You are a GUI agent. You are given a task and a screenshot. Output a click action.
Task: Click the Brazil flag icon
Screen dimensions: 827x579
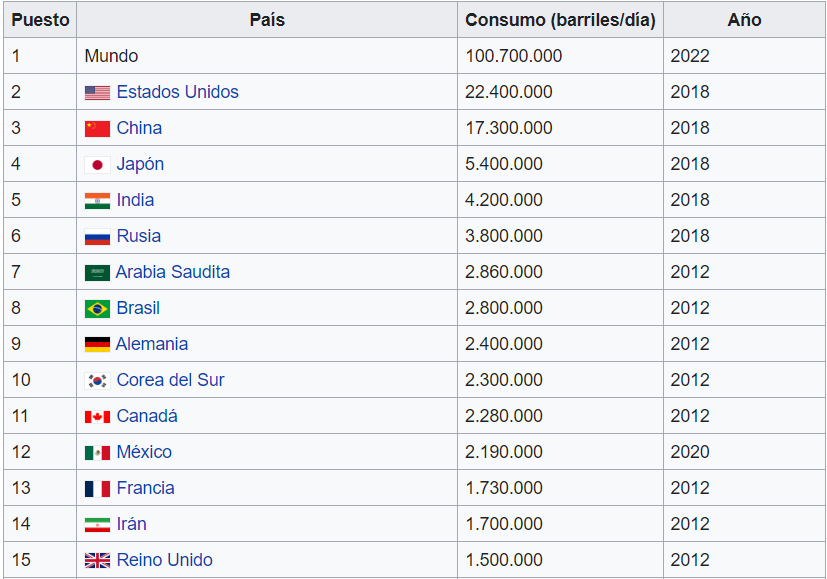(96, 308)
